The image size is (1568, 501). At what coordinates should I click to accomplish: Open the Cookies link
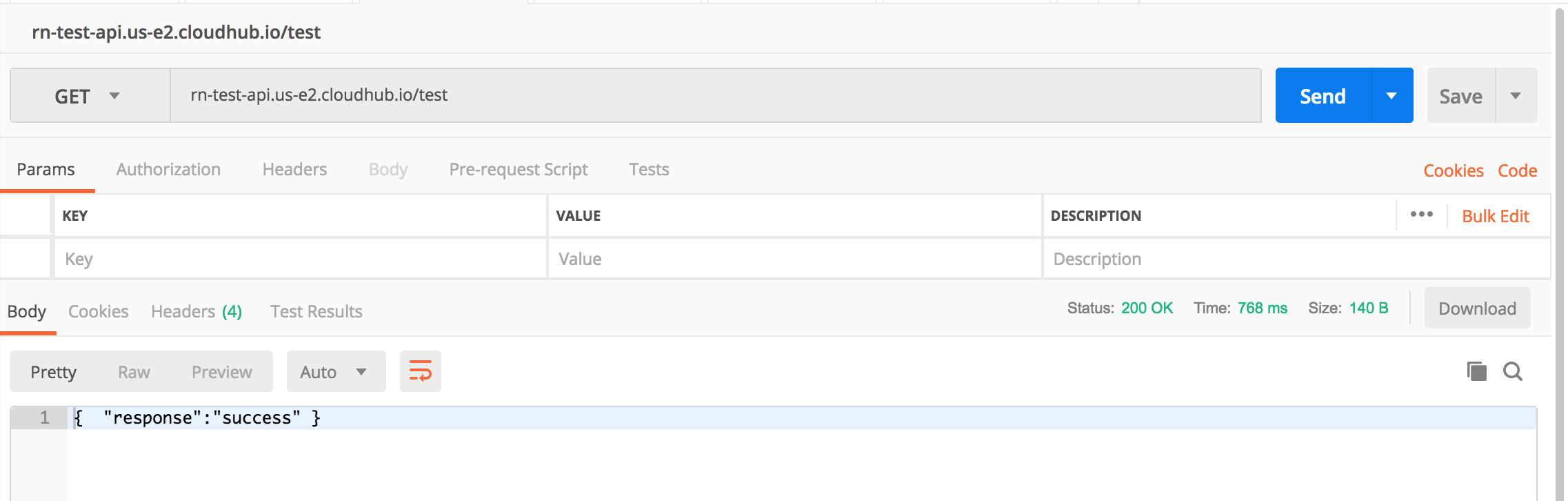point(1454,170)
